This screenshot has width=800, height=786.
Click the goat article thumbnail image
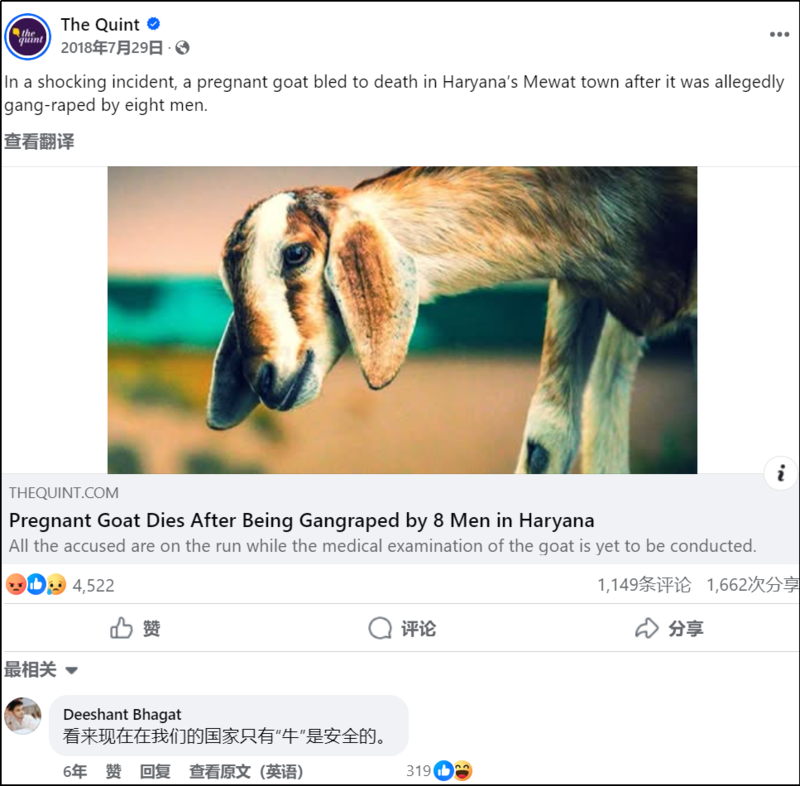[x=402, y=320]
